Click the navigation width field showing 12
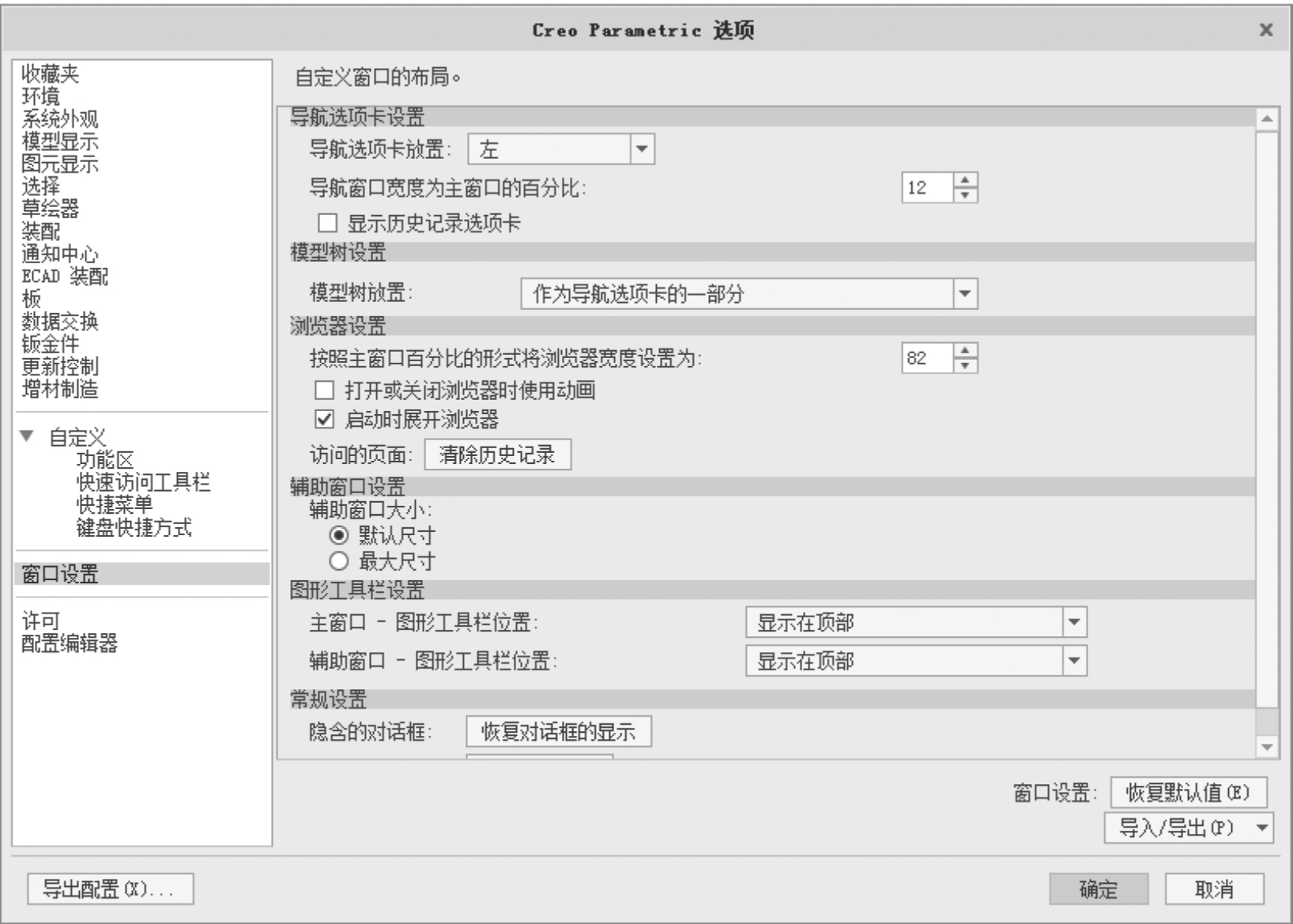This screenshot has height=924, width=1293. click(927, 187)
